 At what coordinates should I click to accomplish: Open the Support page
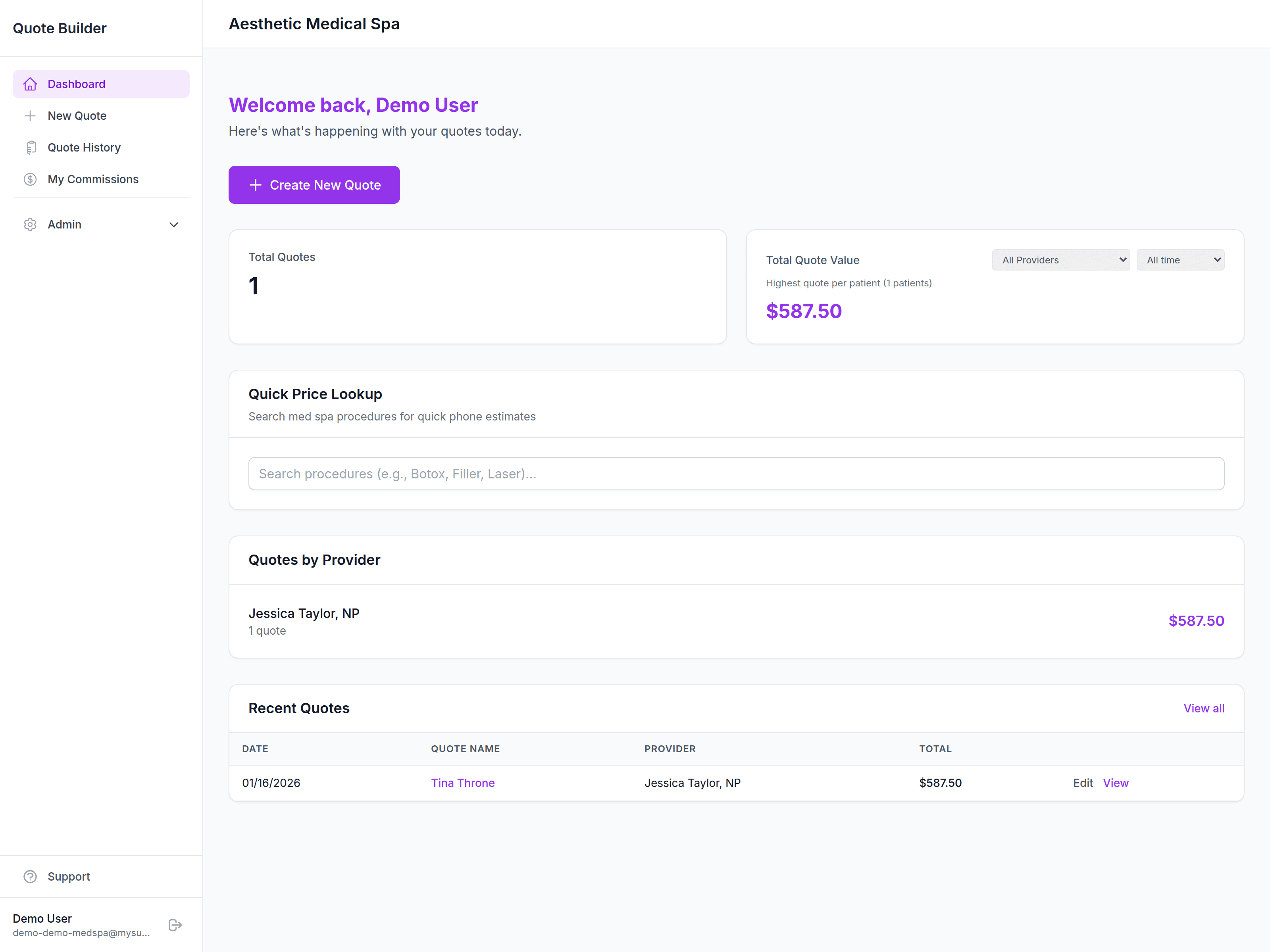point(101,876)
